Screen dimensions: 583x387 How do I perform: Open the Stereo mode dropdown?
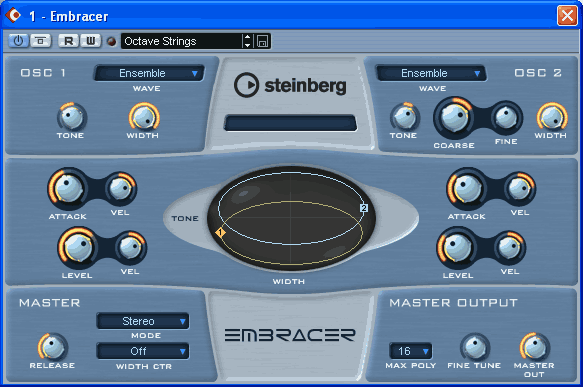coord(143,321)
